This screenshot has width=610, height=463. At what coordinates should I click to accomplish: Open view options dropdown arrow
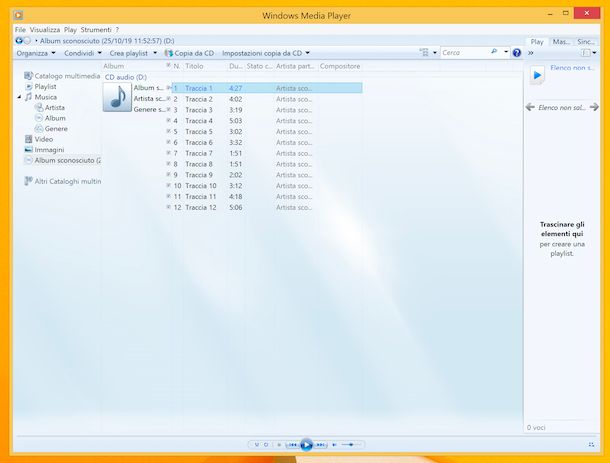[x=435, y=53]
